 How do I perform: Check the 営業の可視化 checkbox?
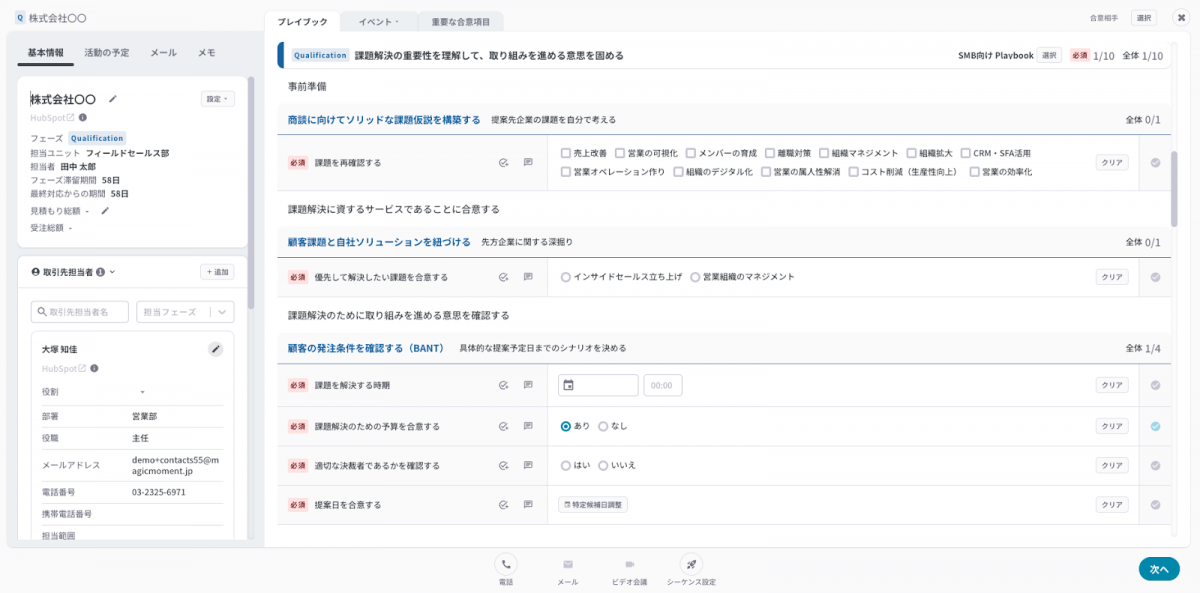pyautogui.click(x=619, y=153)
